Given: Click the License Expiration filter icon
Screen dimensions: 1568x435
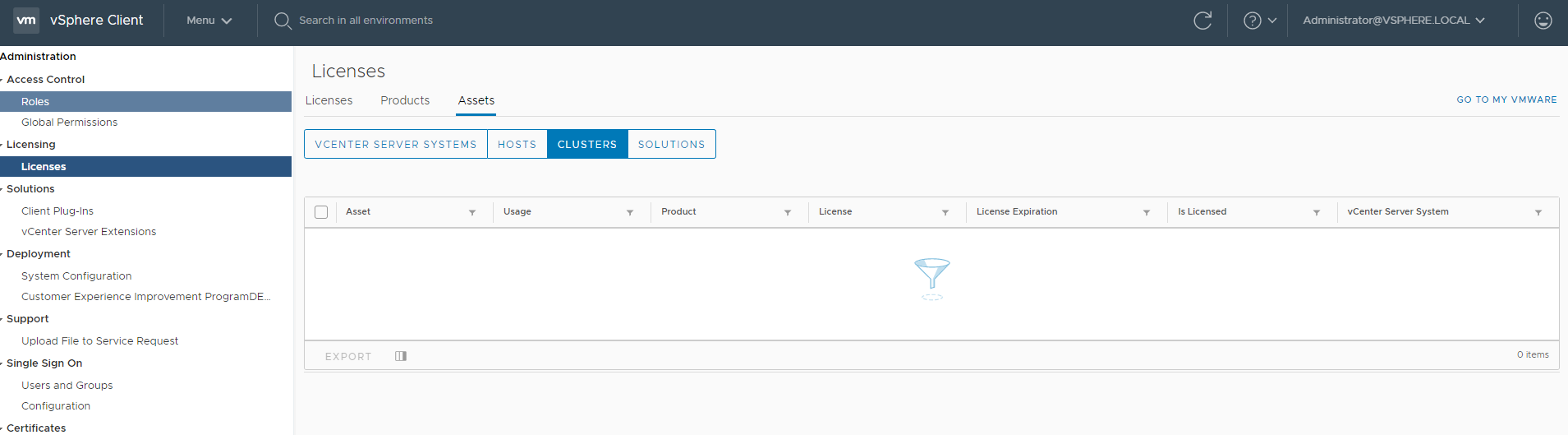Looking at the screenshot, I should coord(1147,212).
